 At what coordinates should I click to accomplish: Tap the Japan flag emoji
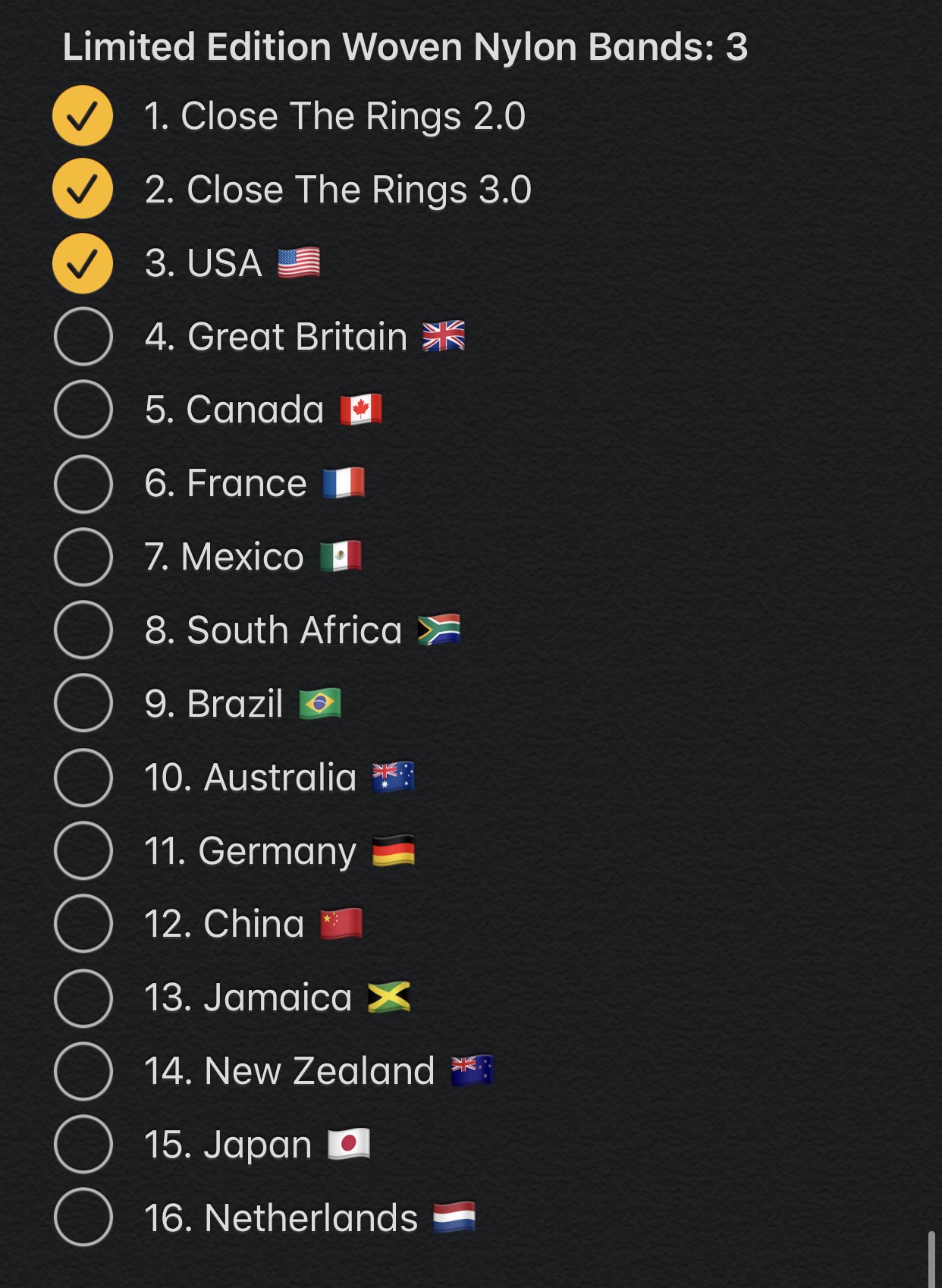349,1144
